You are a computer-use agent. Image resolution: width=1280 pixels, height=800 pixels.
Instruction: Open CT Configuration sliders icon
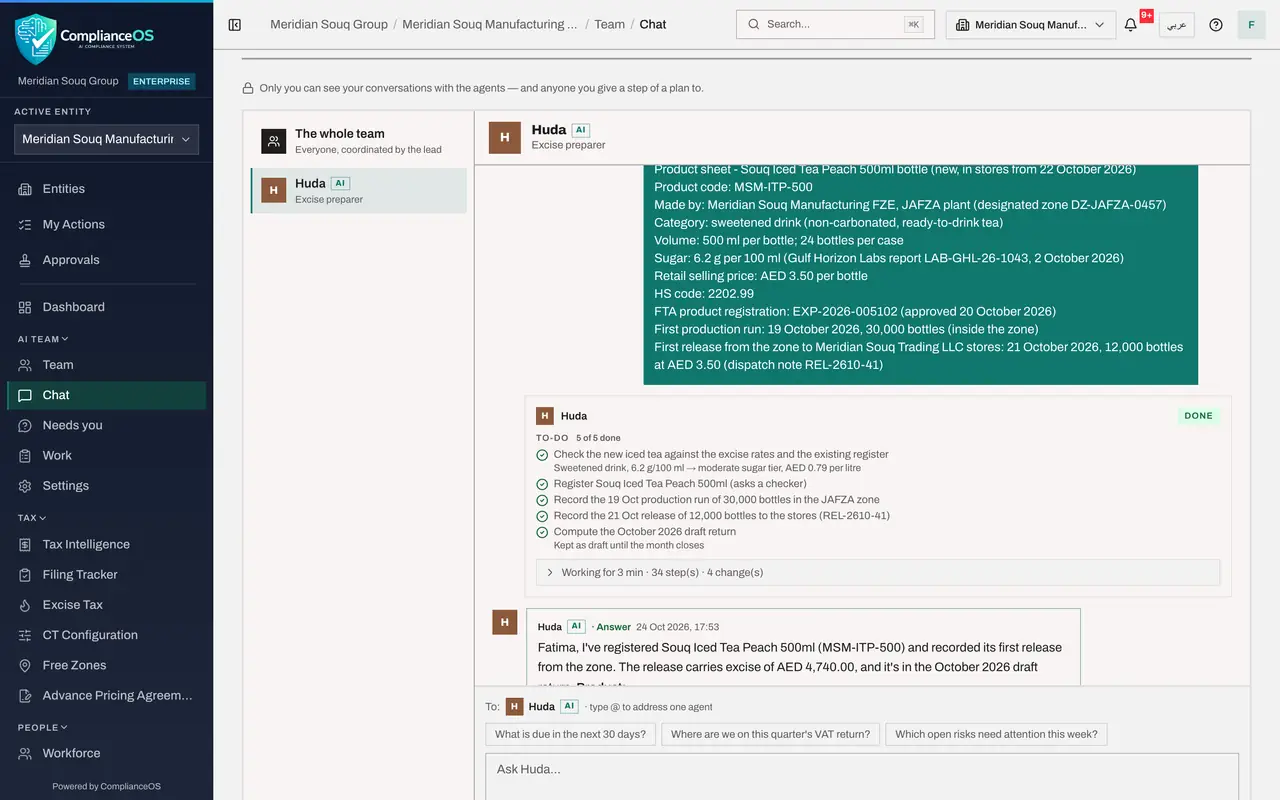click(x=25, y=635)
